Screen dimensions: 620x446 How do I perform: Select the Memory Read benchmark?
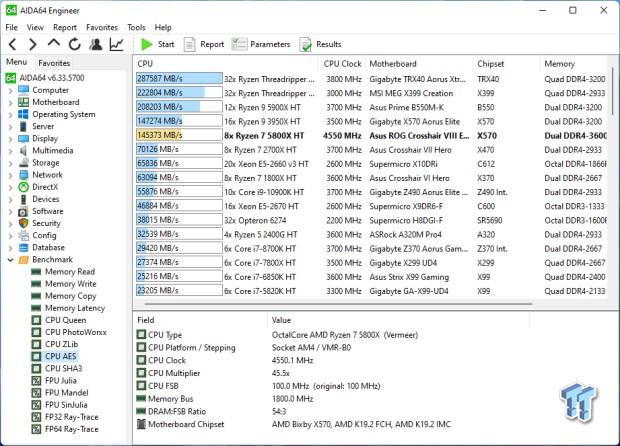70,272
